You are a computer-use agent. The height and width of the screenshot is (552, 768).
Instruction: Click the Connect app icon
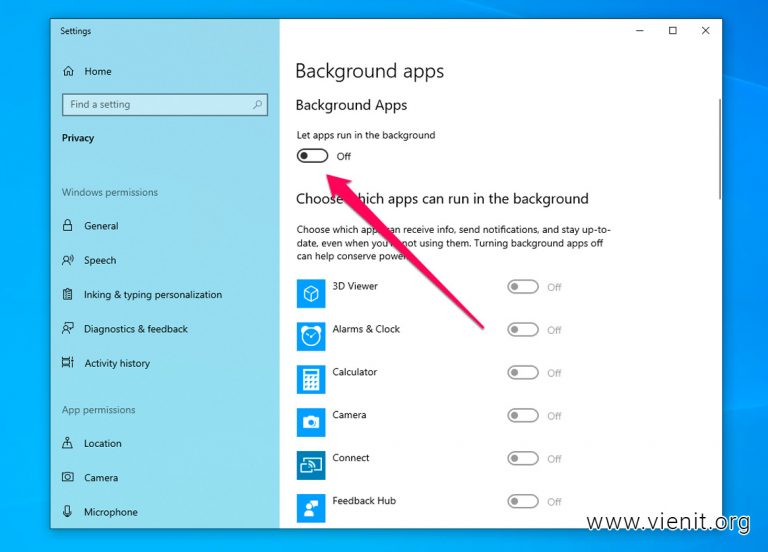(311, 465)
